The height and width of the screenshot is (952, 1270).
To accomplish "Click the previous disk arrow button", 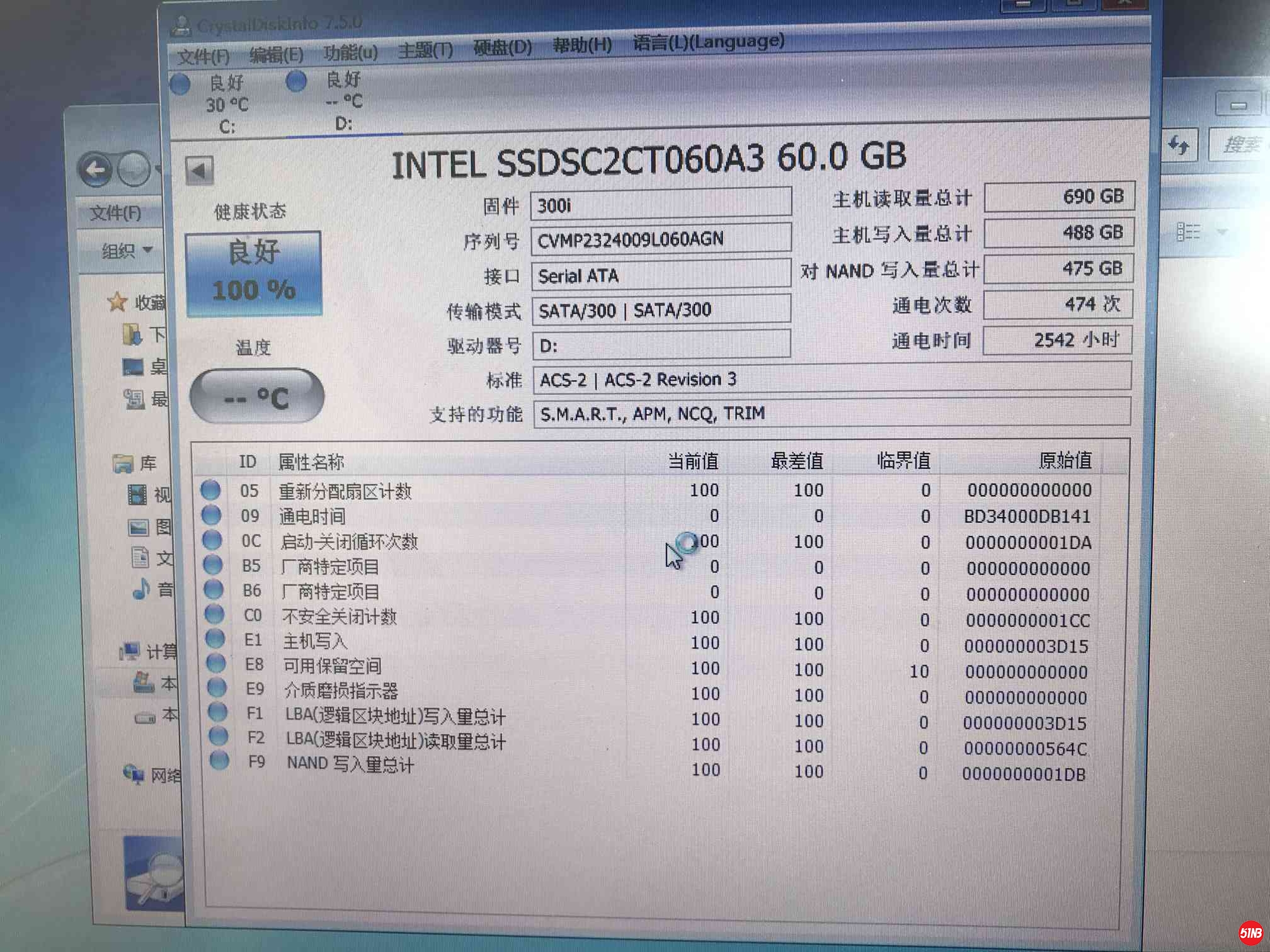I will 200,171.
